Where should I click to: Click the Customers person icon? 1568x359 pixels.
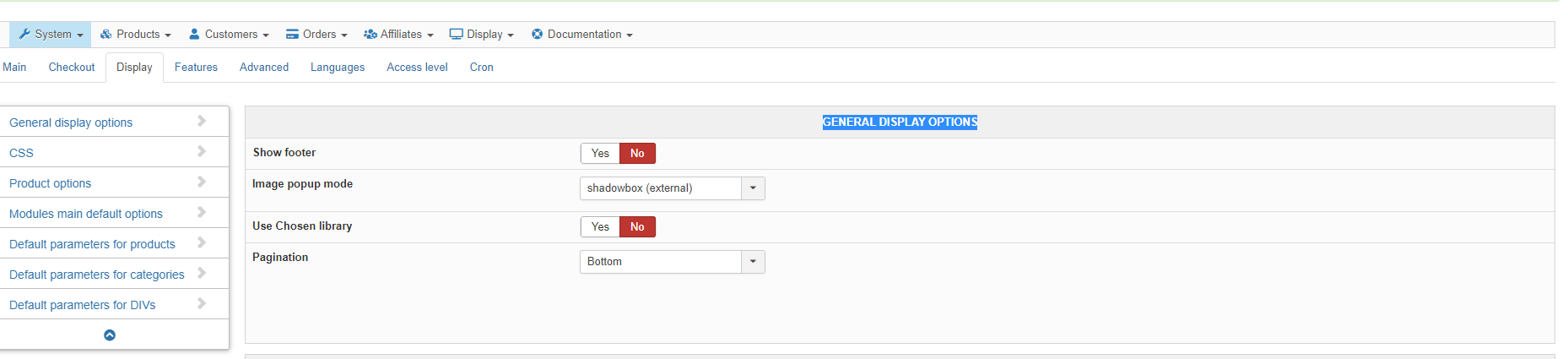coord(194,35)
